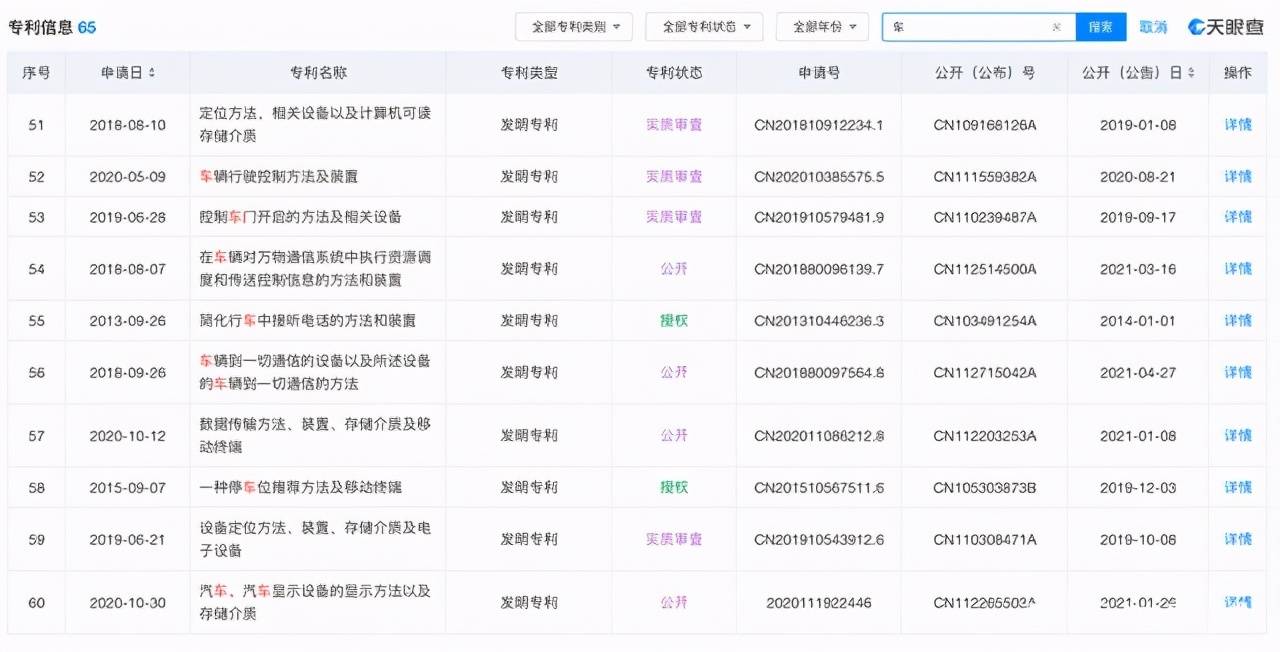This screenshot has height=652, width=1280.
Task: Click application number 2020111922446
Action: coord(819,602)
